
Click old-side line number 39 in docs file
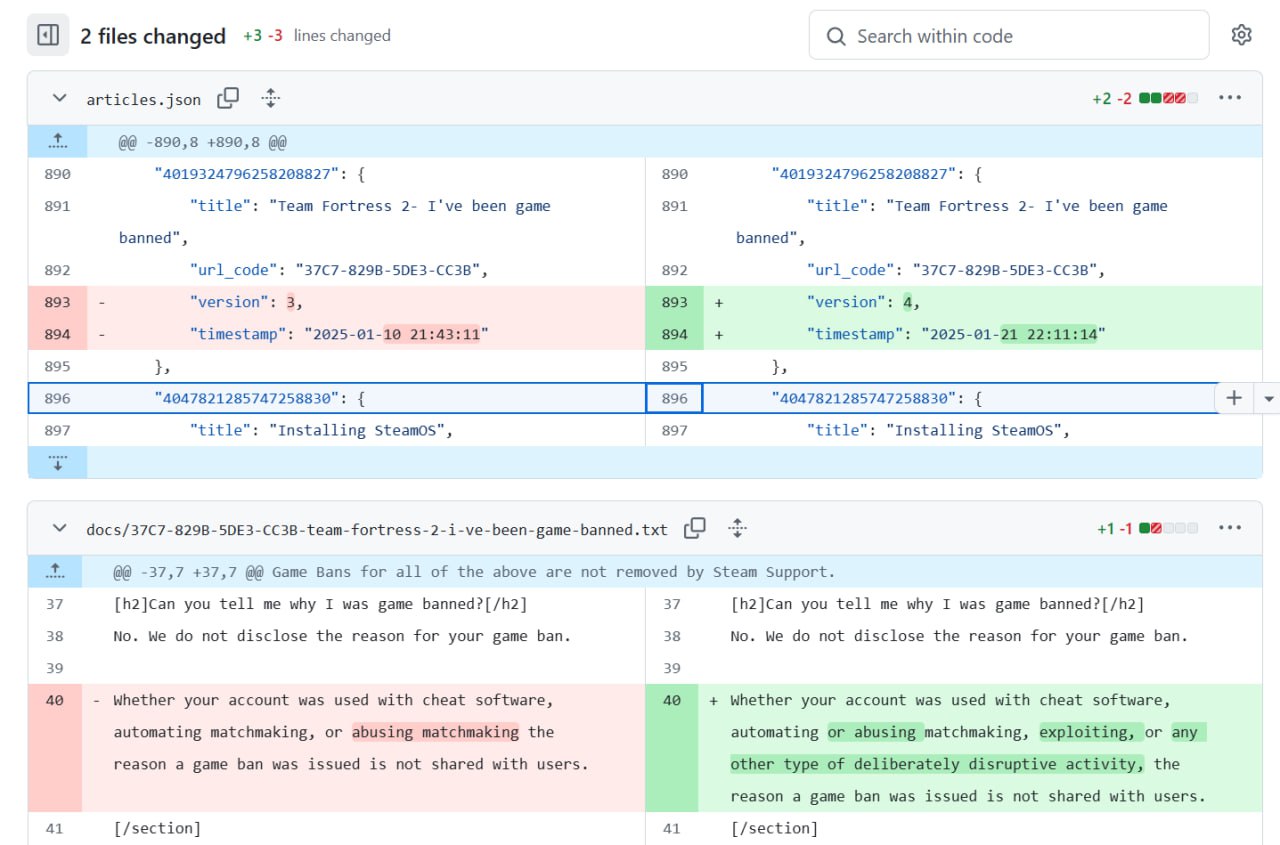[x=54, y=668]
